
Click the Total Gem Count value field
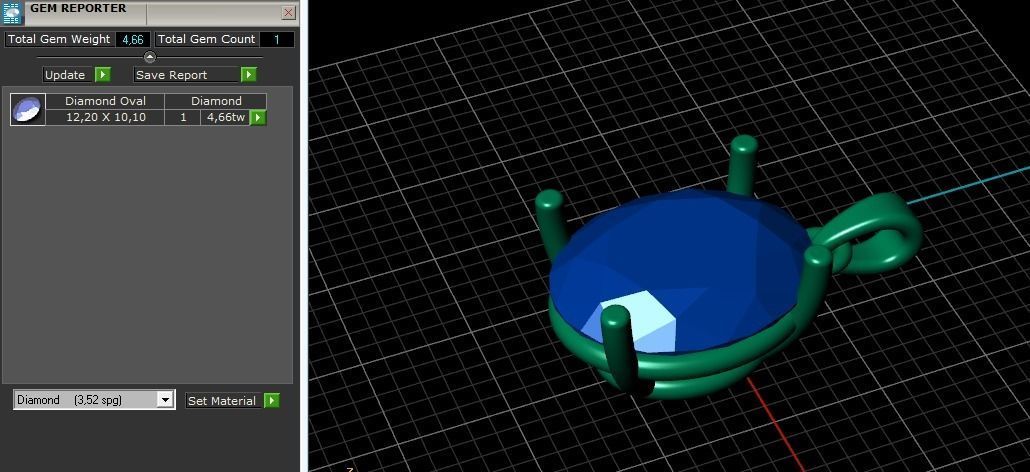[277, 39]
